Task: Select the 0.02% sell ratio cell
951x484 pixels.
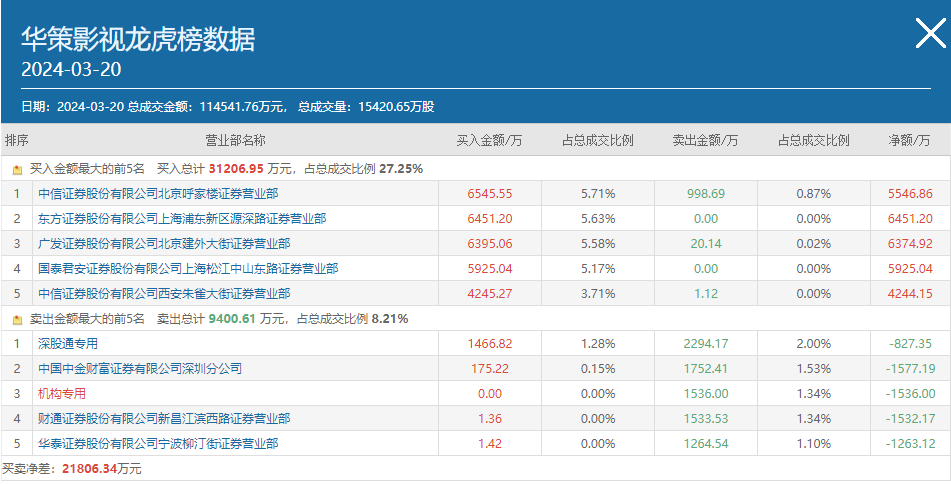Action: point(813,244)
